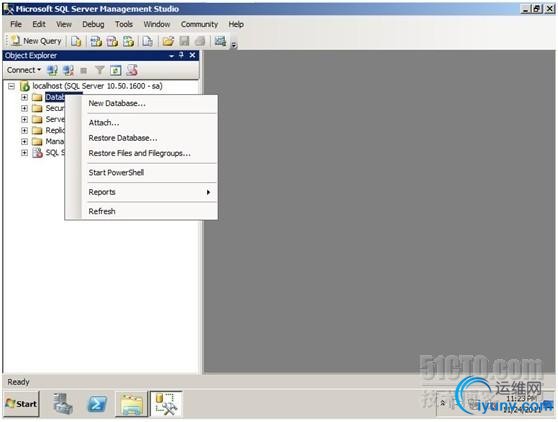Click the Refresh icon in Object Explorer toolbar
Viewport: 558px width, 422px height.
point(115,70)
